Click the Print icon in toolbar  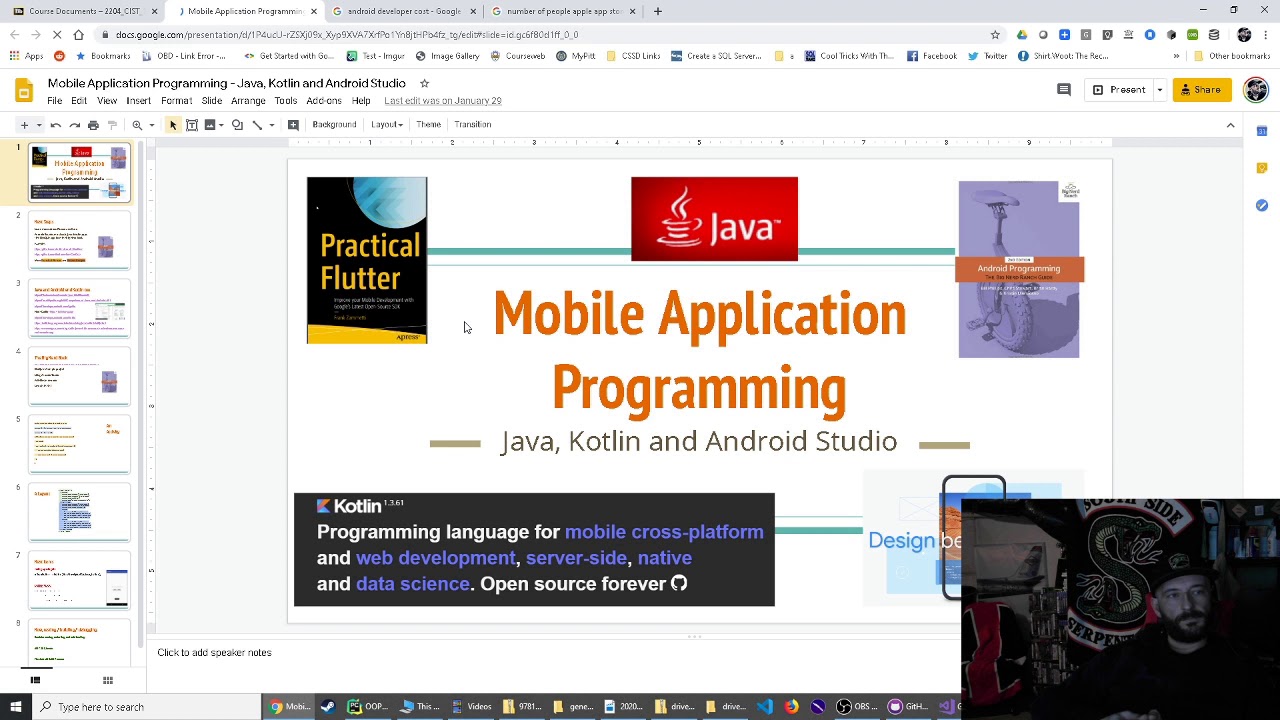coord(93,125)
